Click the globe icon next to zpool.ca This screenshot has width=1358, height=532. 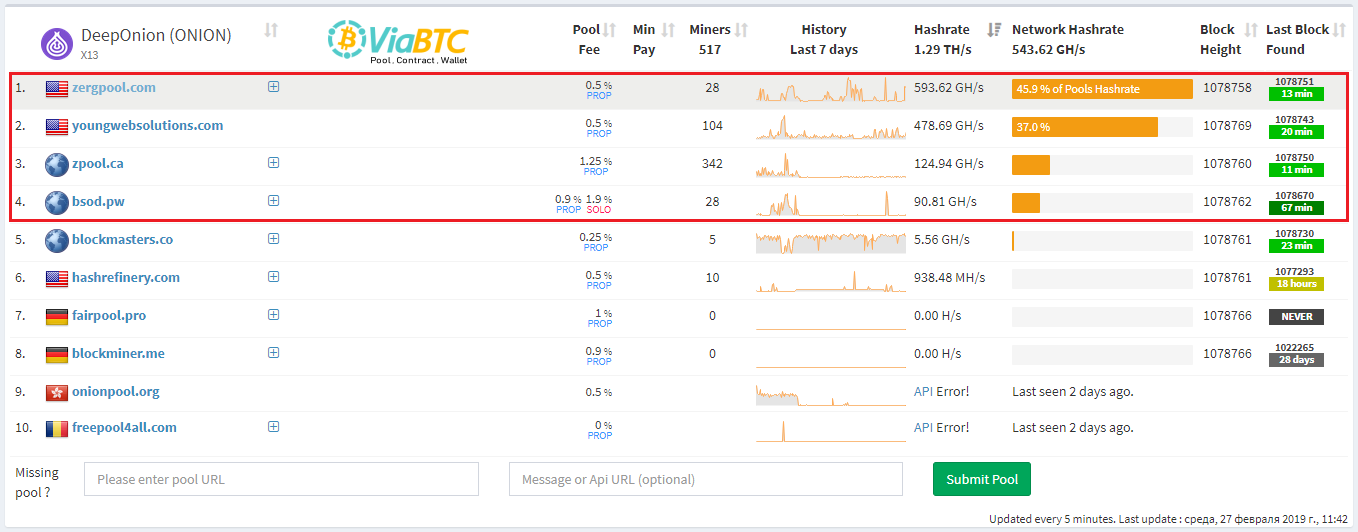click(x=57, y=164)
